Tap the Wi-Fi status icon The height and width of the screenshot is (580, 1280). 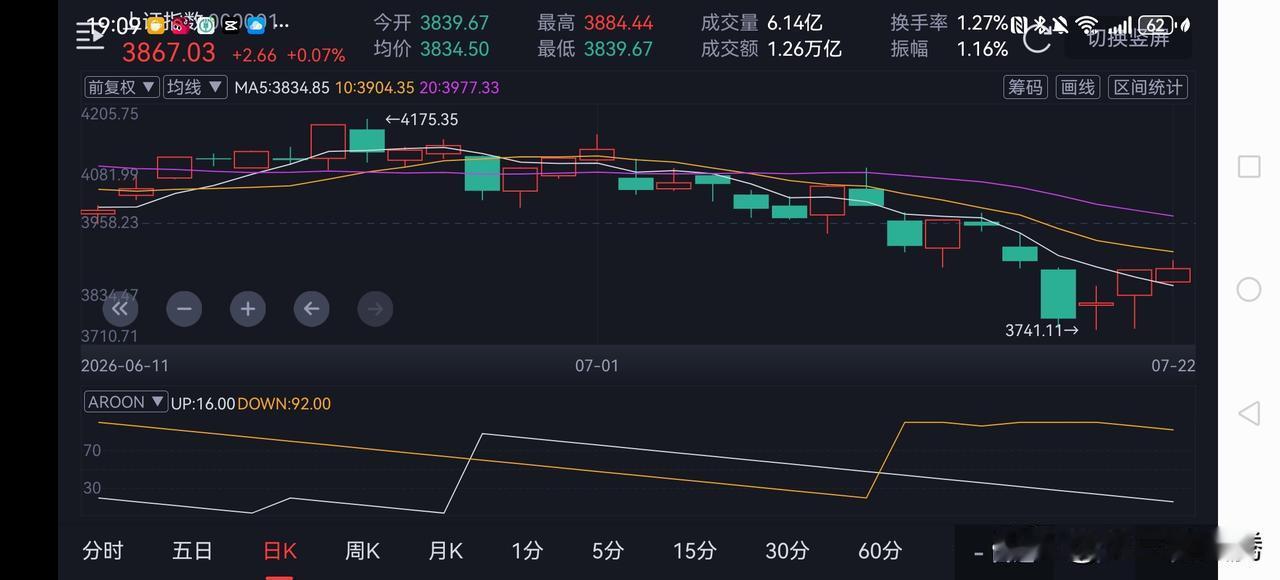point(1087,25)
